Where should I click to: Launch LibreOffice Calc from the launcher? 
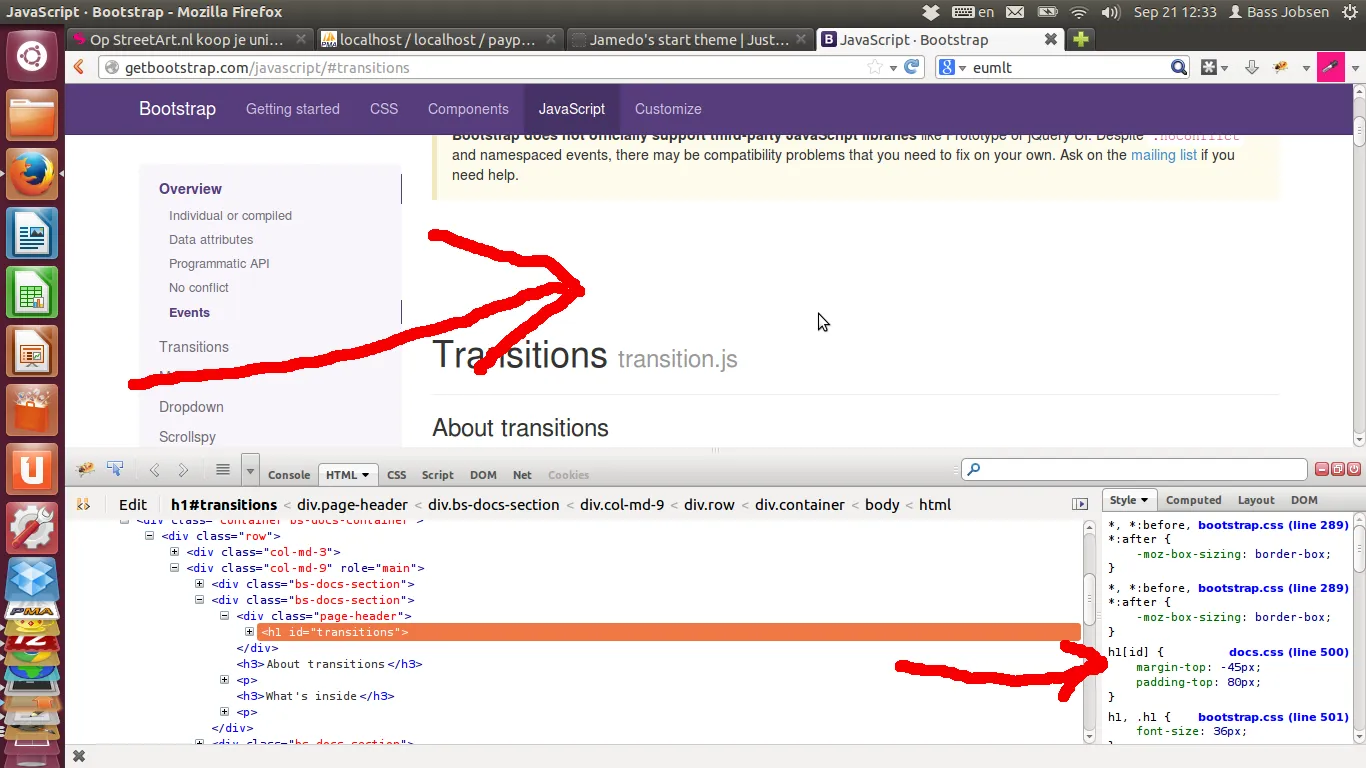point(32,293)
